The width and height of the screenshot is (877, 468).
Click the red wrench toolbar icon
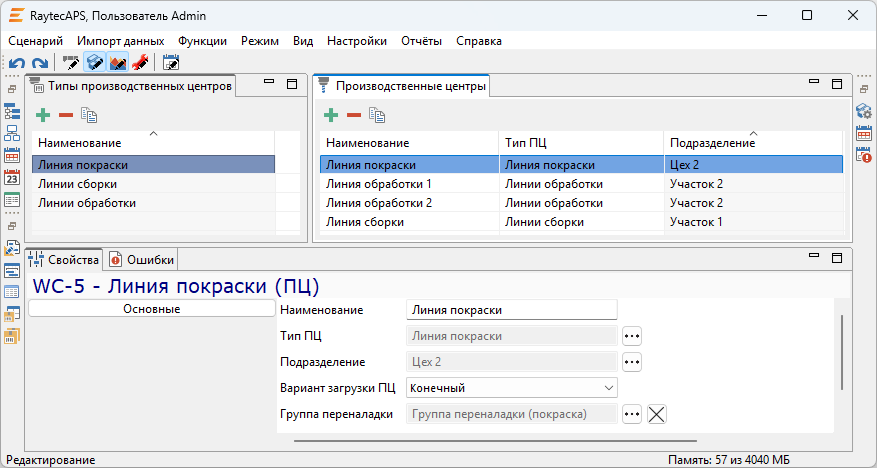pyautogui.click(x=140, y=63)
